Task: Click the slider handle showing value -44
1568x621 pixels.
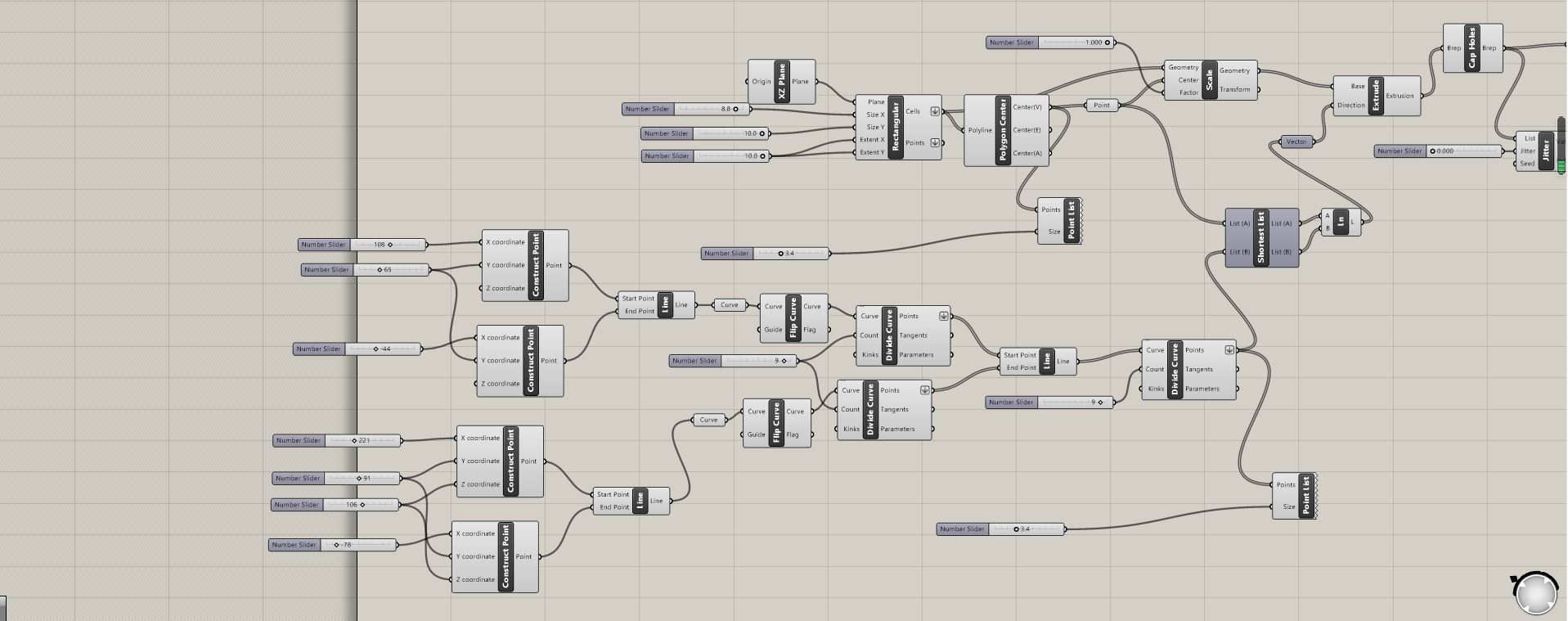Action: 376,349
